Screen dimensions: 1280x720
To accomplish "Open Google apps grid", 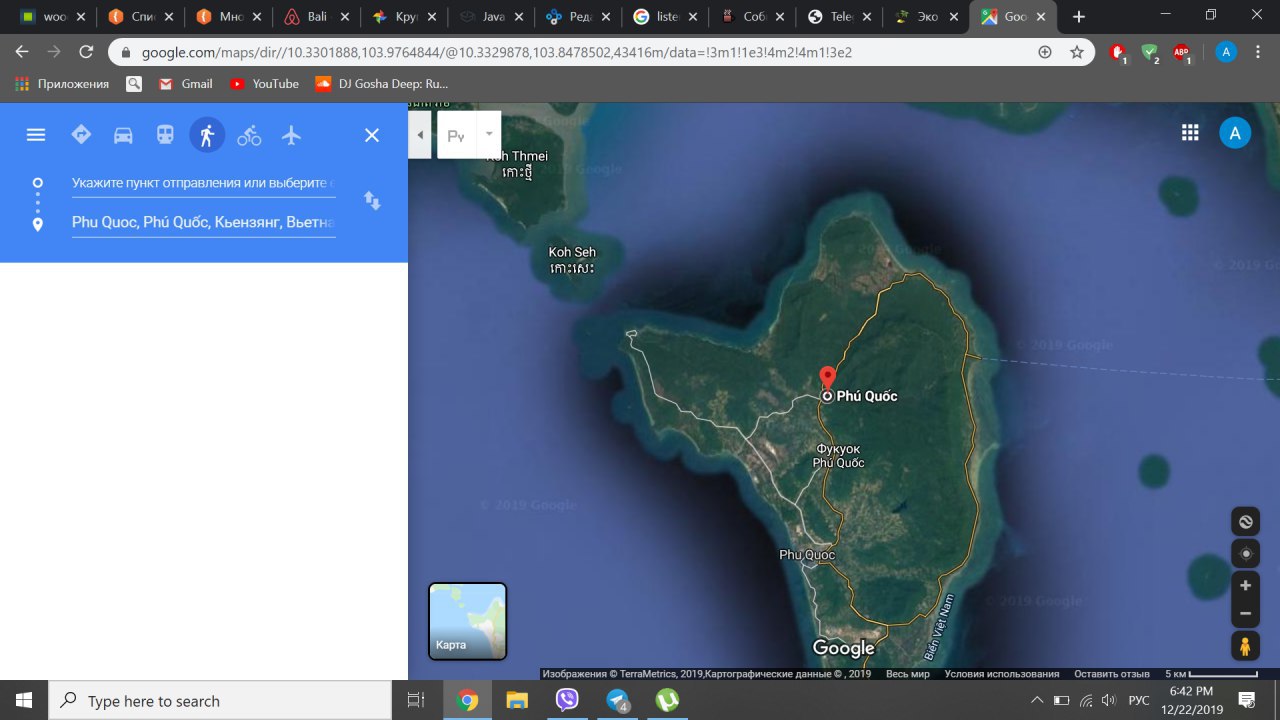I will 1190,133.
